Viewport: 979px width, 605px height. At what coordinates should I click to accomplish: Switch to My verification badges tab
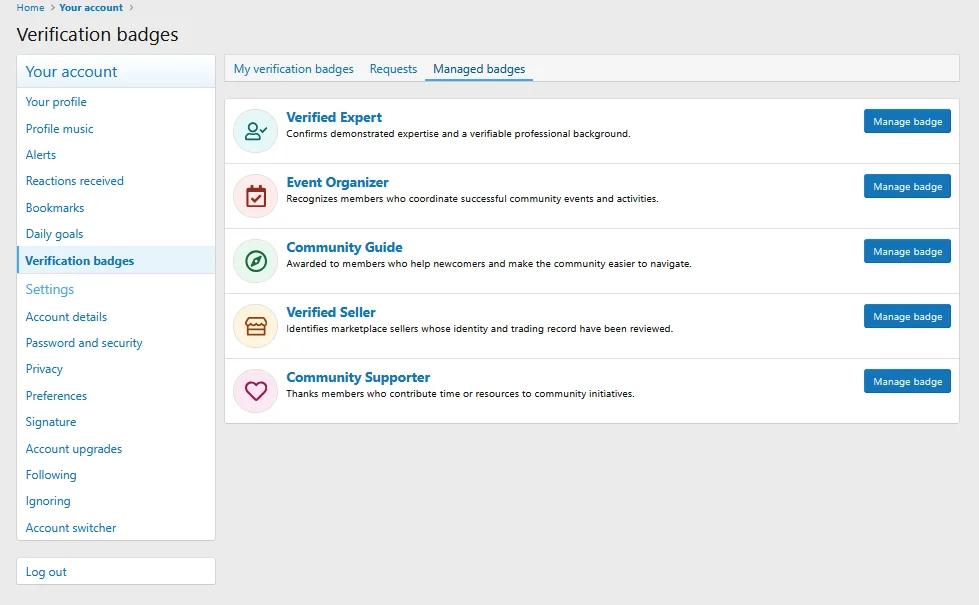tap(293, 69)
